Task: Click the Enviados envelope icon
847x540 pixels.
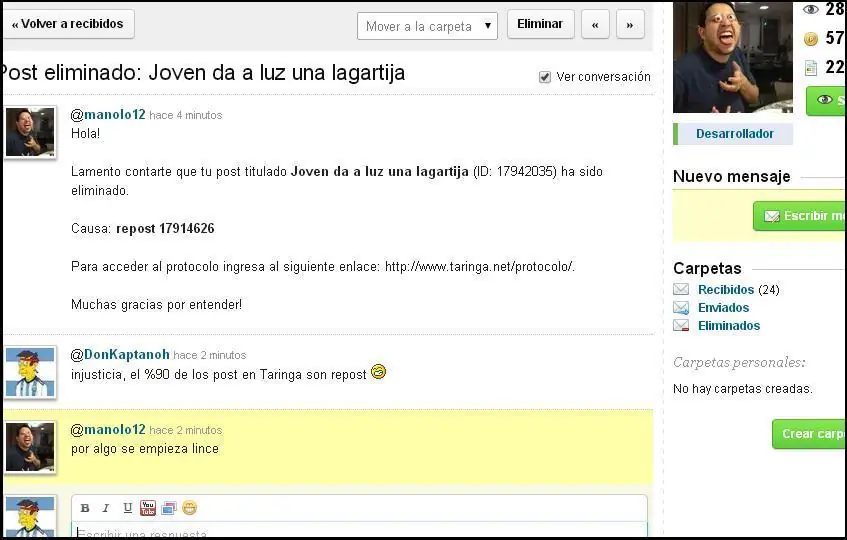Action: click(x=681, y=308)
